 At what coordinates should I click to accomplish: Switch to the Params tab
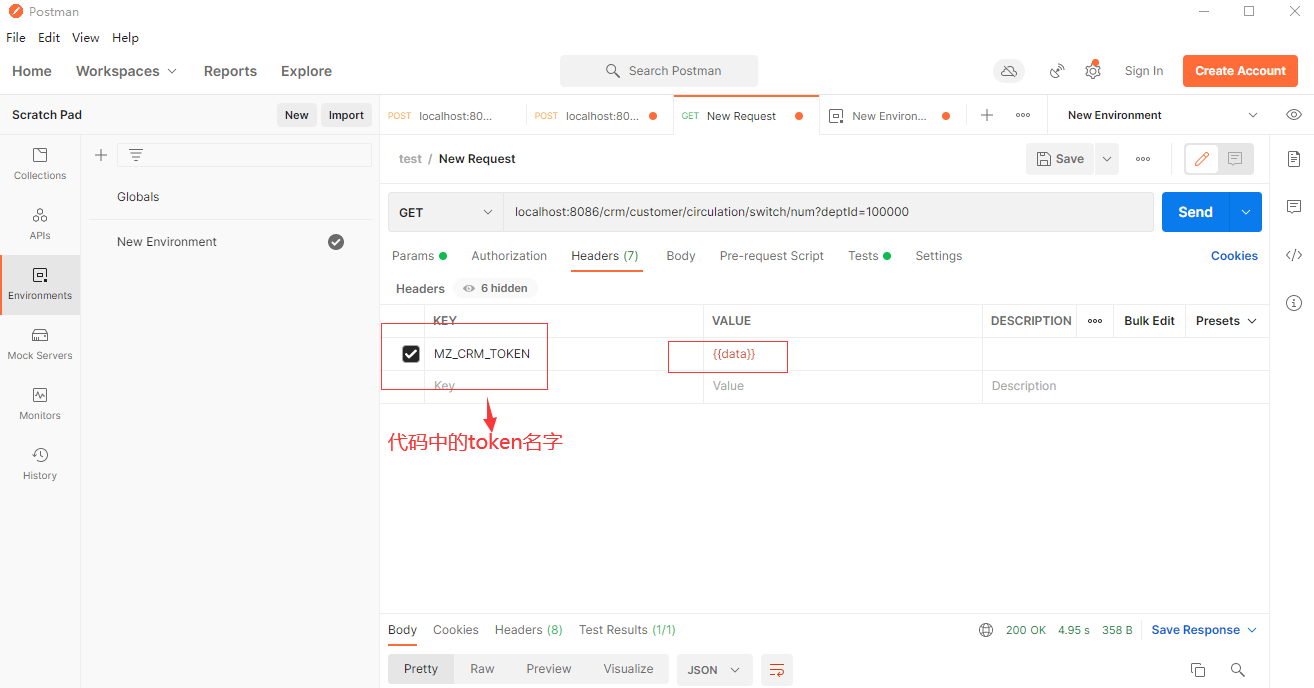pos(419,256)
